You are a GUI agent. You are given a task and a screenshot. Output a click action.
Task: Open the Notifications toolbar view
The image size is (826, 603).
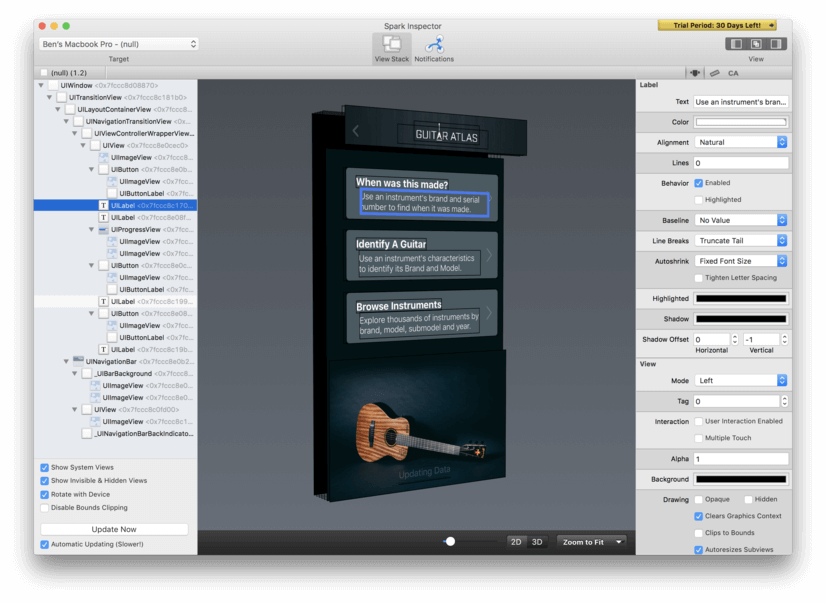coord(434,48)
